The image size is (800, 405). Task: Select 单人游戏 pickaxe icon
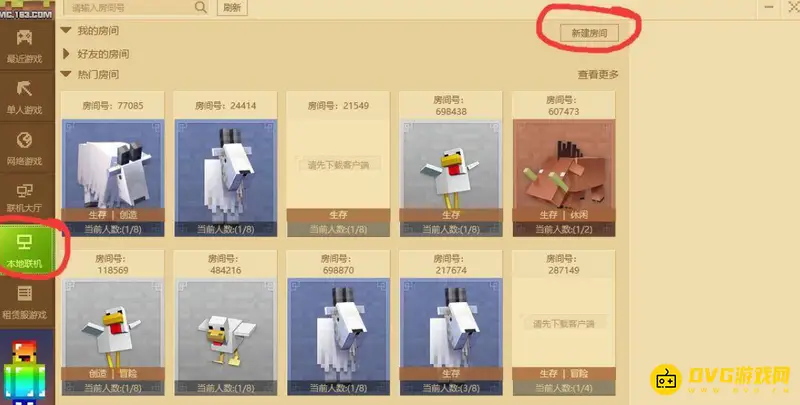24,89
